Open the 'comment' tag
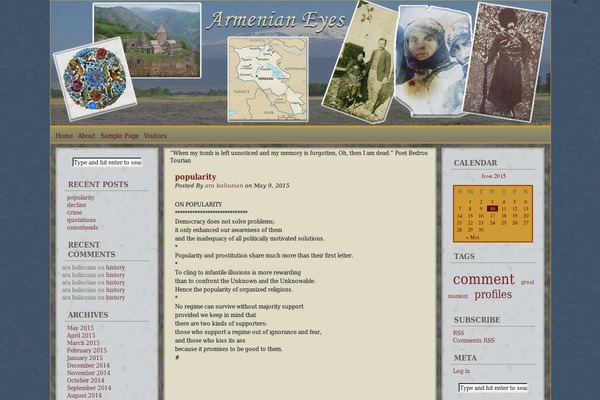The width and height of the screenshot is (600, 400). 484,279
